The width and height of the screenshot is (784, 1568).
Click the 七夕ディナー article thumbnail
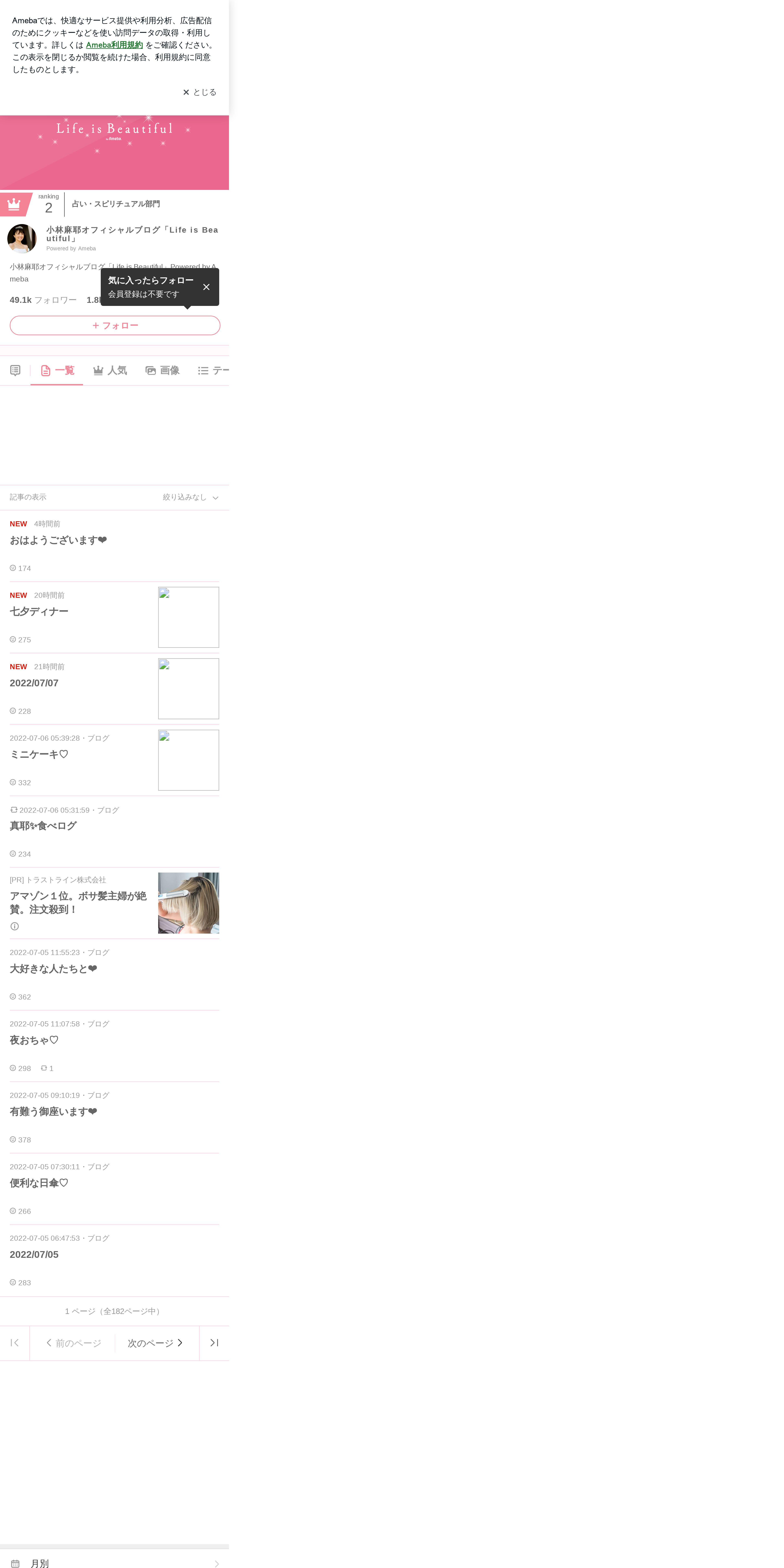[189, 617]
